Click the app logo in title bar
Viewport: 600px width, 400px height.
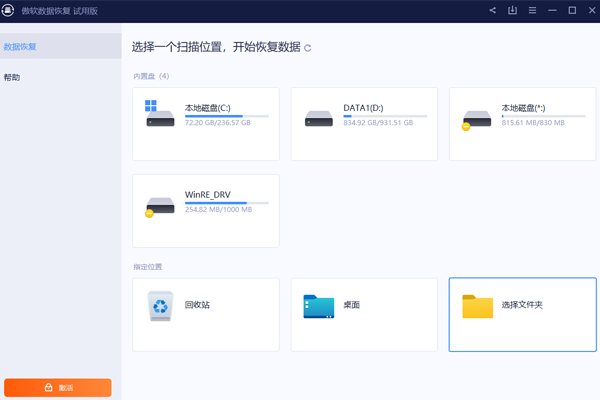tap(9, 11)
